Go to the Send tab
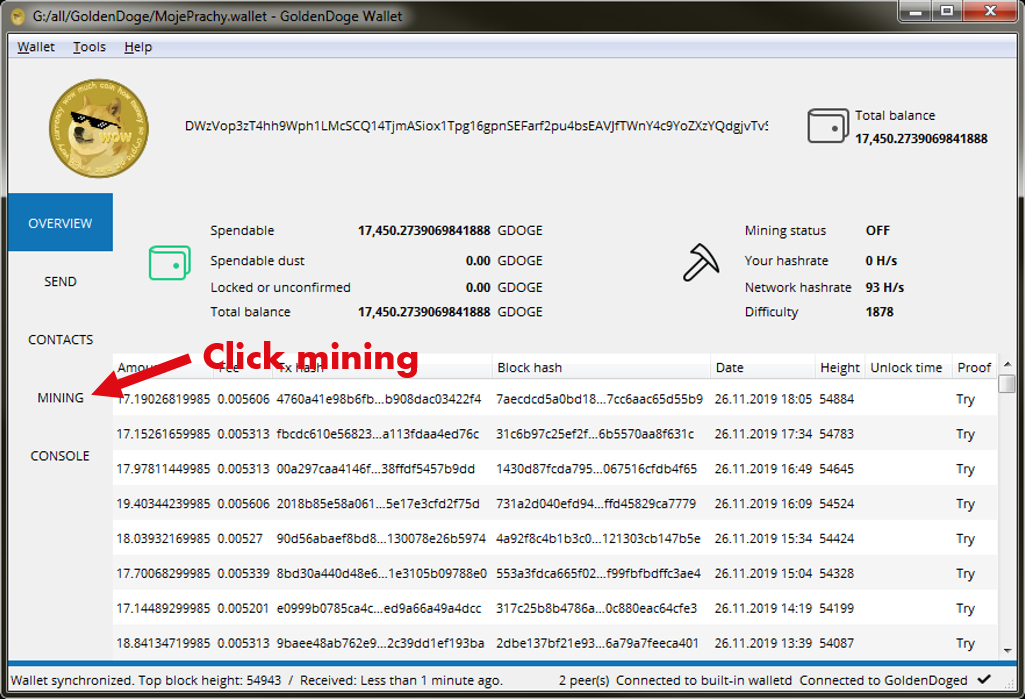 pos(60,281)
